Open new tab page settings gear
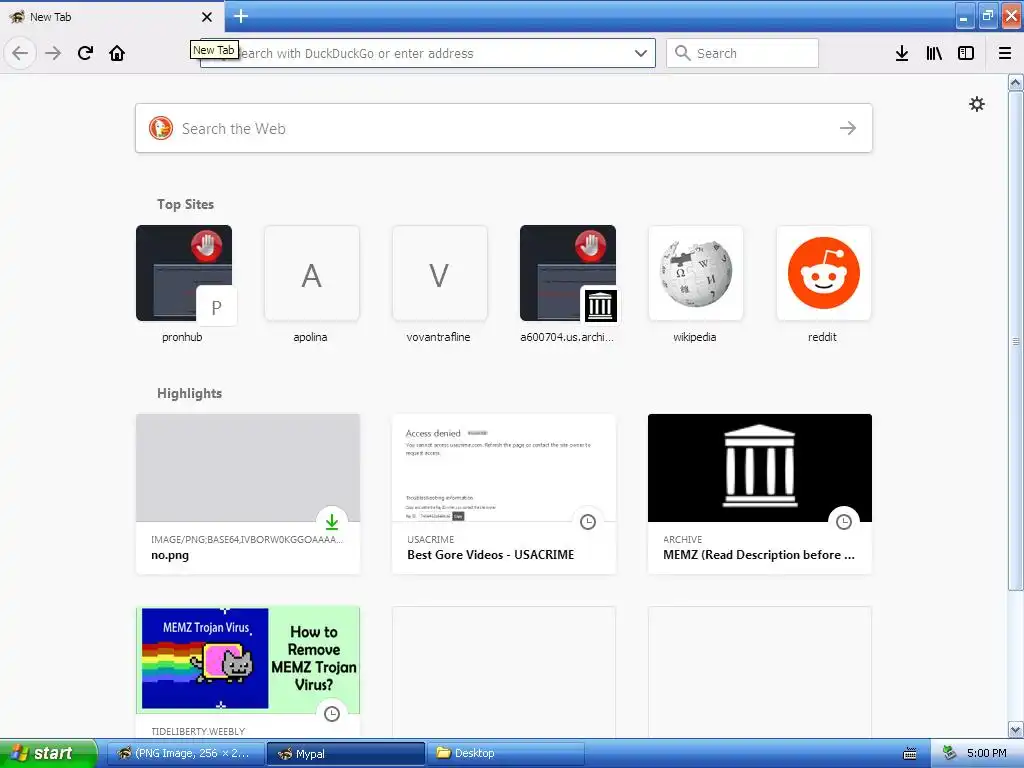 coord(976,104)
